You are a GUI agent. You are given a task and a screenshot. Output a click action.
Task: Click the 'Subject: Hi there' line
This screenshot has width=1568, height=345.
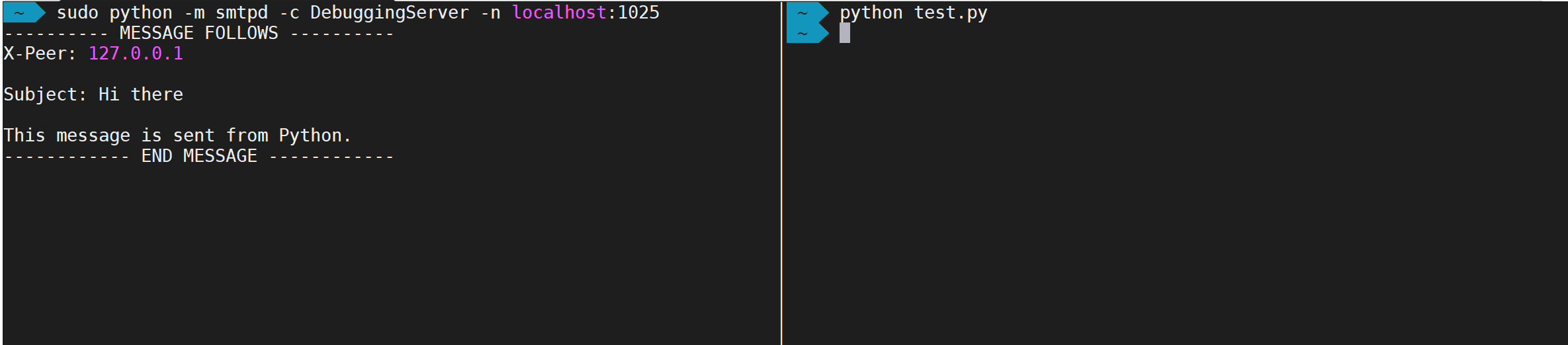(93, 95)
